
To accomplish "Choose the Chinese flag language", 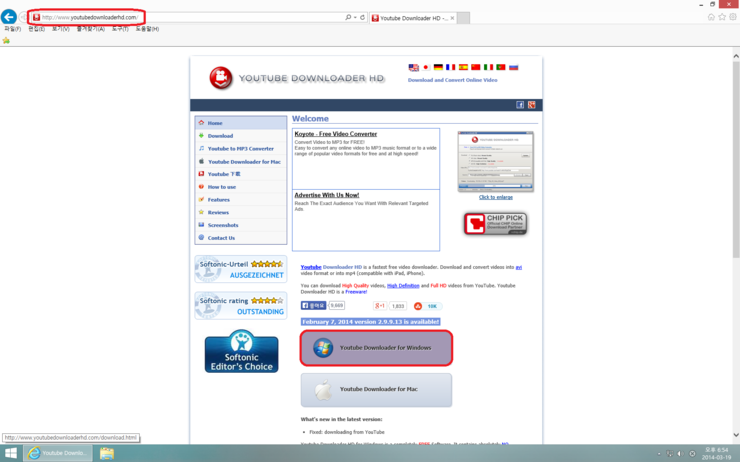I will pos(476,67).
